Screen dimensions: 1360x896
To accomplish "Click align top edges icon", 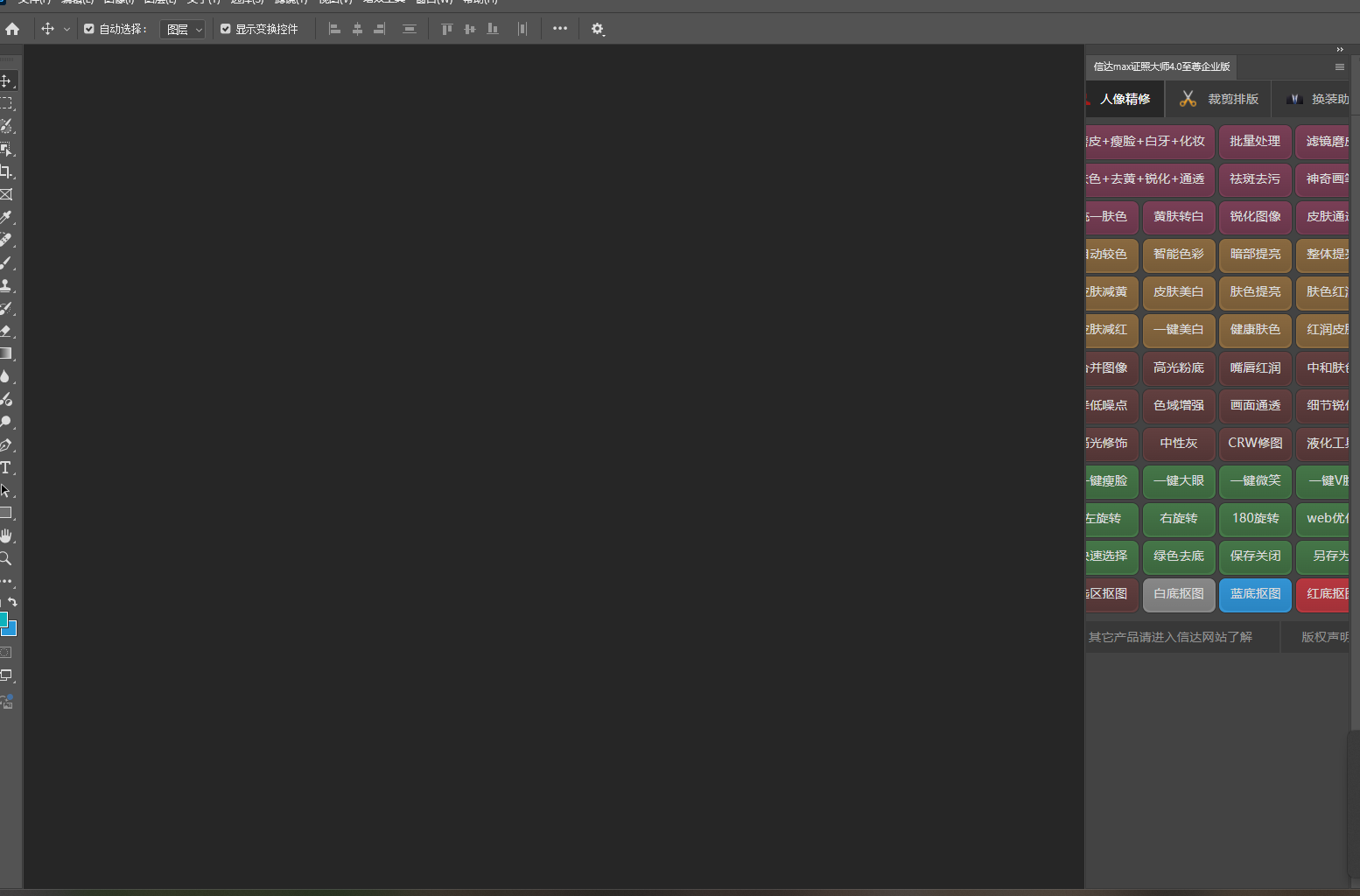I will pyautogui.click(x=447, y=29).
